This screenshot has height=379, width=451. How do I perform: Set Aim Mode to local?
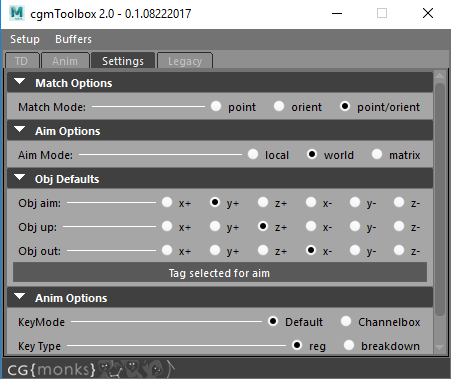pos(253,154)
